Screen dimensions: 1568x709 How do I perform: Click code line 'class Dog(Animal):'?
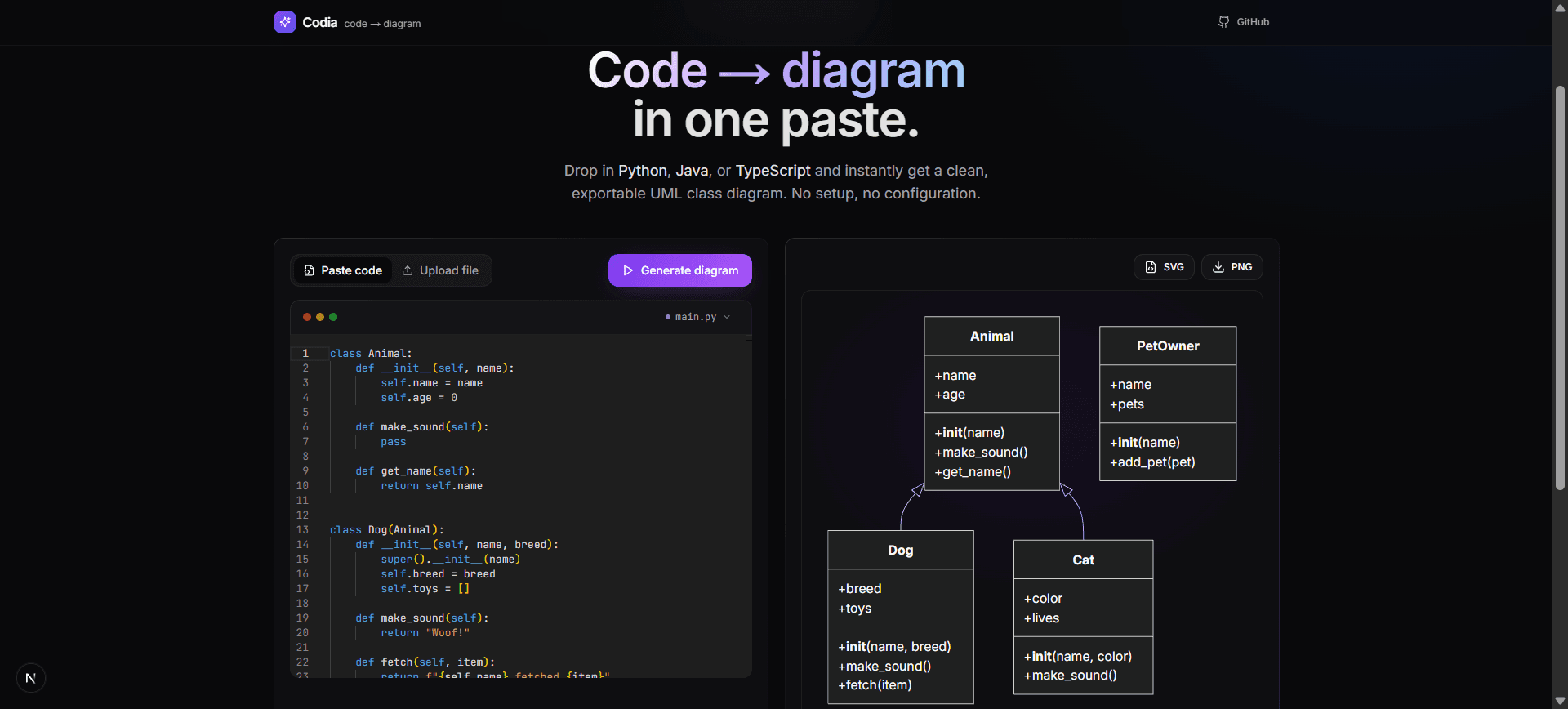[387, 530]
